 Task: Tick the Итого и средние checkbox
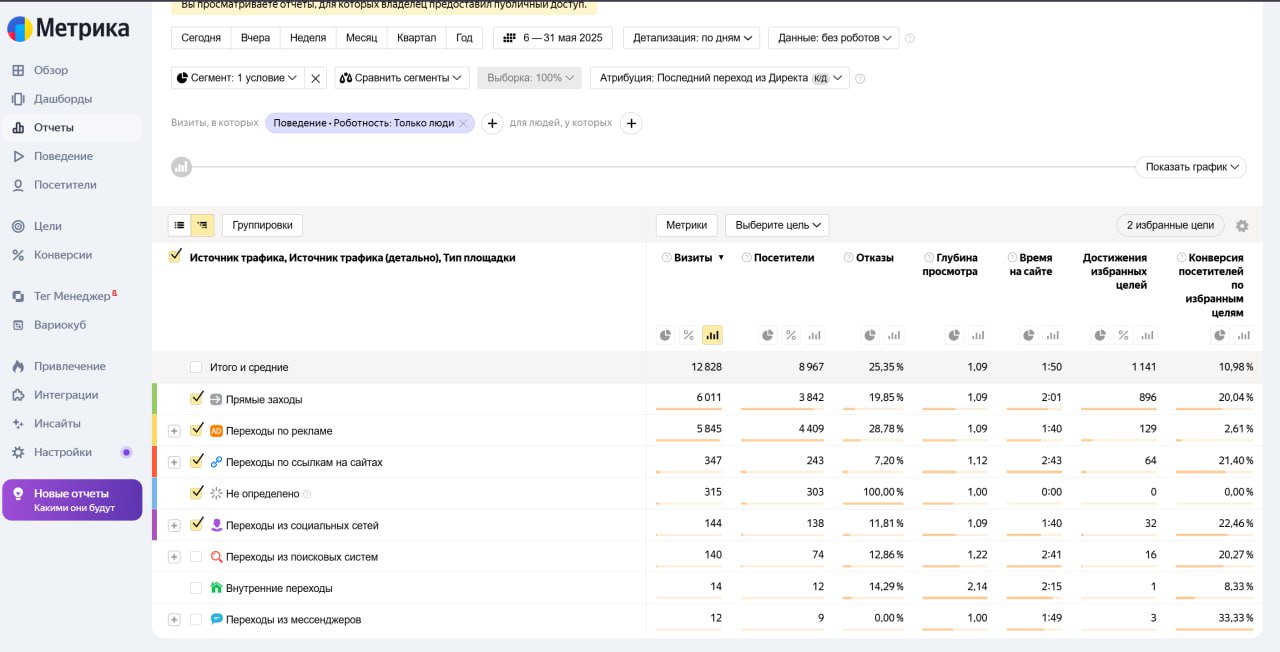[196, 368]
